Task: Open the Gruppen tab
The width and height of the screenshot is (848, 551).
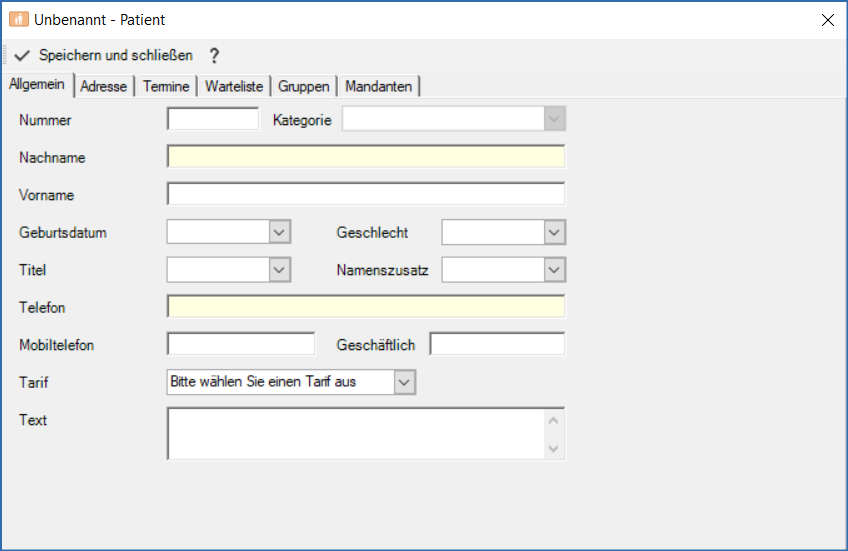Action: pyautogui.click(x=304, y=87)
